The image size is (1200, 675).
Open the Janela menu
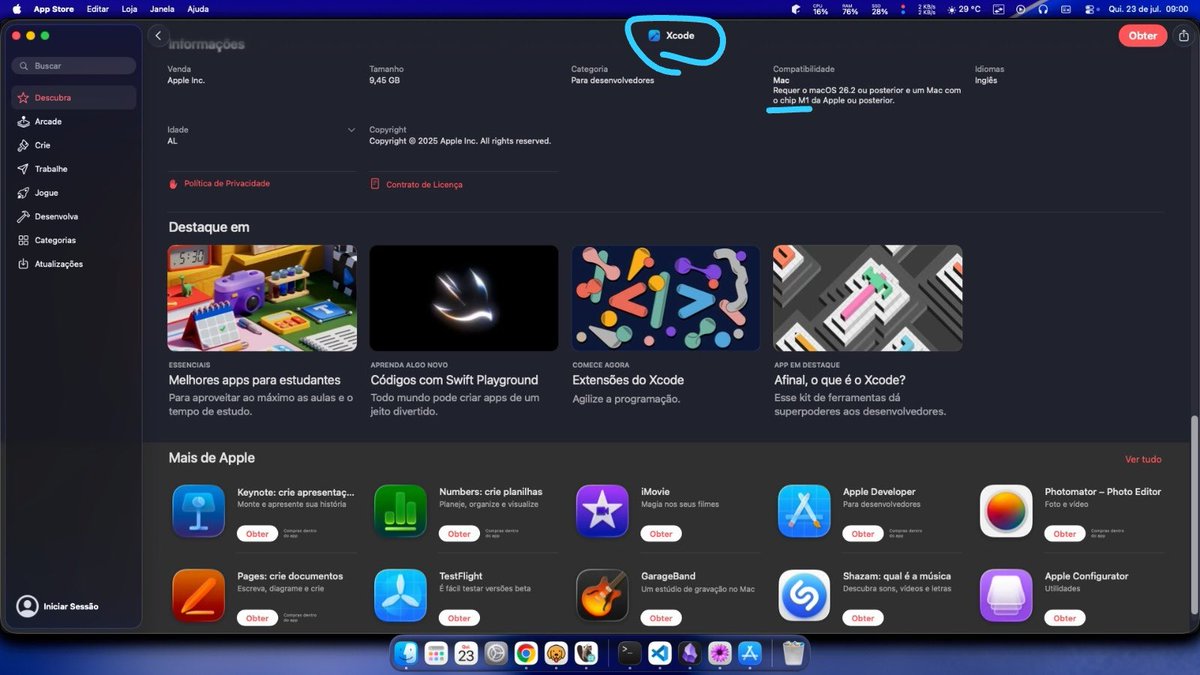162,9
